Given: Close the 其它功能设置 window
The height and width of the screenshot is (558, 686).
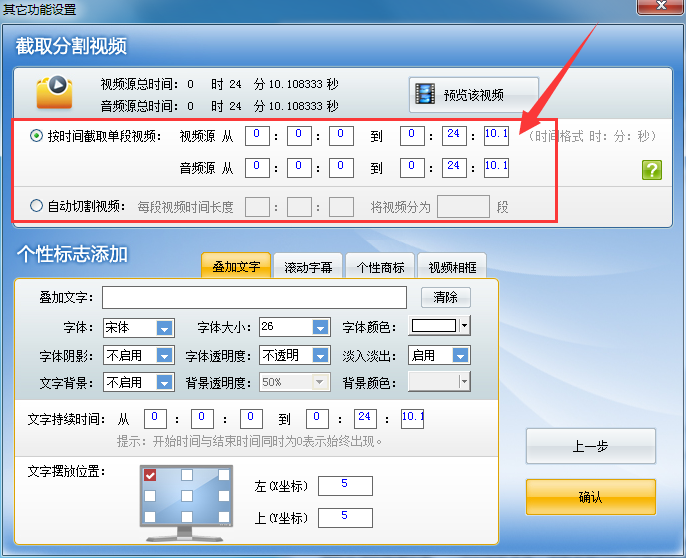Looking at the screenshot, I should (662, 8).
